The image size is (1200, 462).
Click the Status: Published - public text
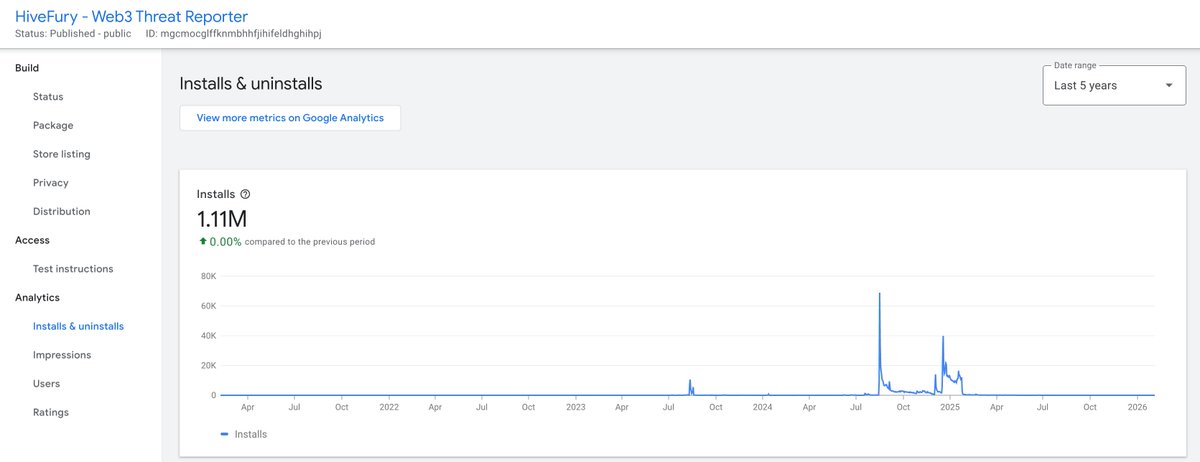71,33
